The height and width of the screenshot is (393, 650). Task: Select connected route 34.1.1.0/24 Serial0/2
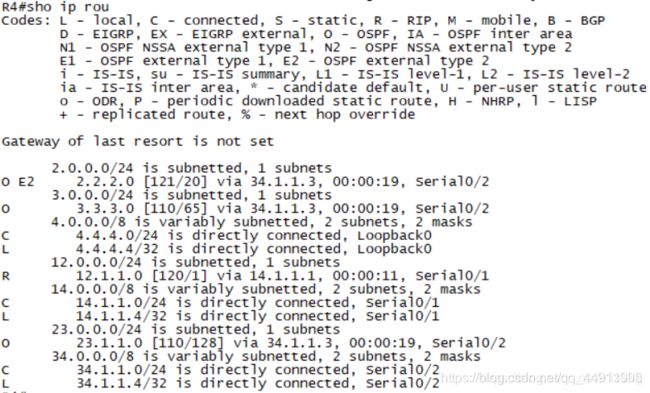click(221, 370)
